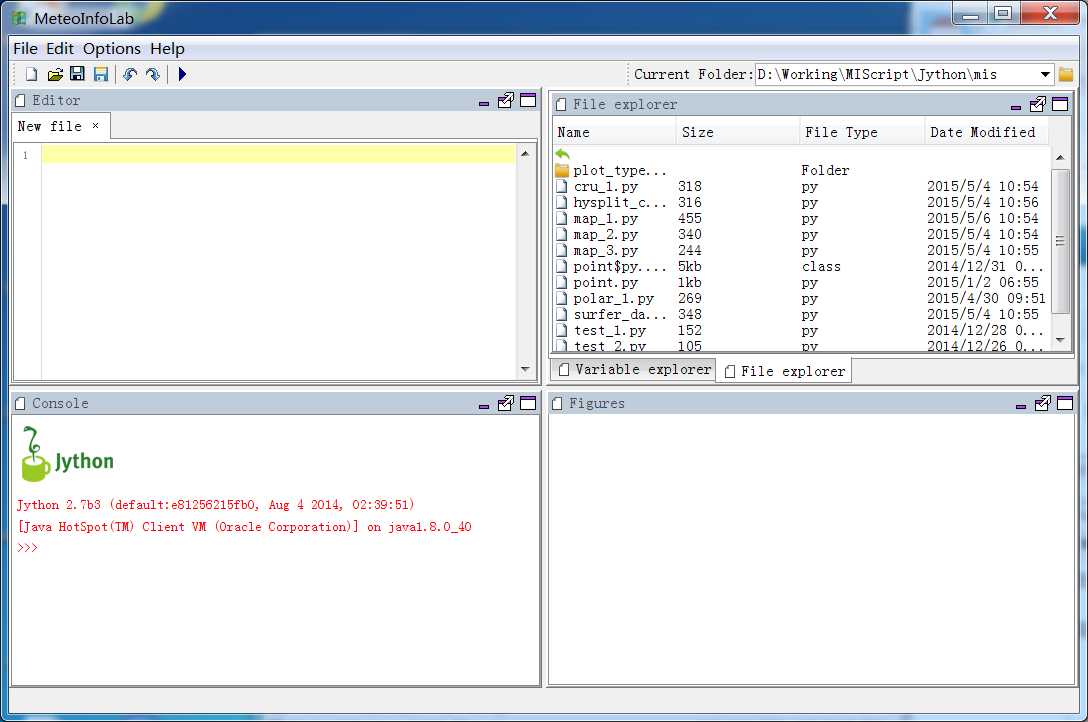The height and width of the screenshot is (722, 1088).
Task: Click the editor scroll down arrow
Action: (525, 369)
